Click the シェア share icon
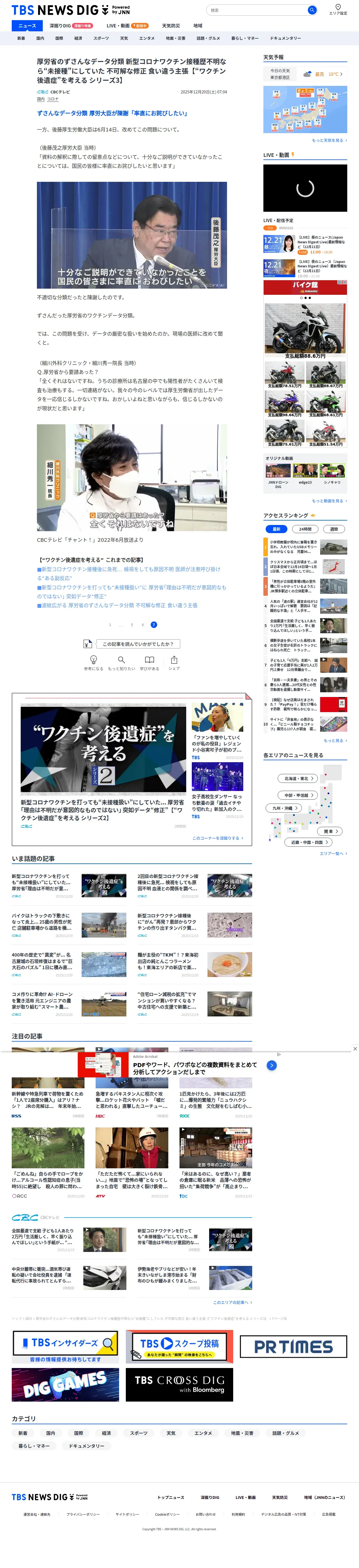 [x=174, y=660]
